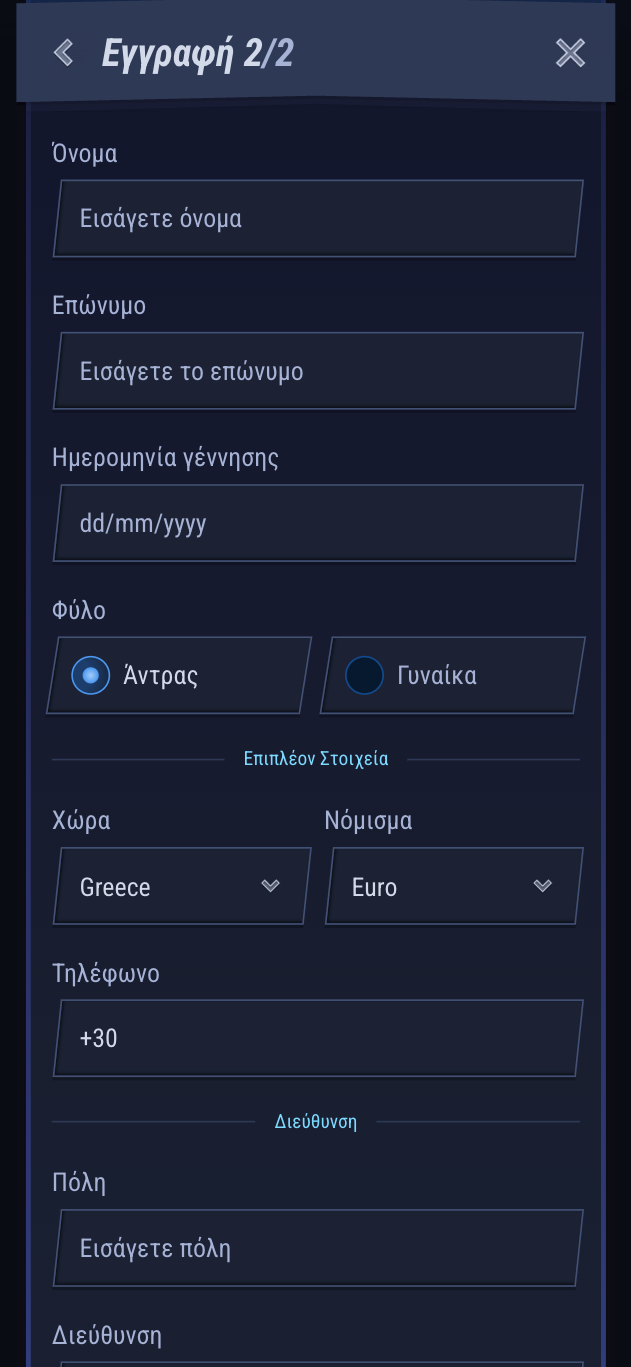This screenshot has height=1367, width=631.
Task: Focus the Τηλέφωνο phone field with +30
Action: click(318, 1039)
